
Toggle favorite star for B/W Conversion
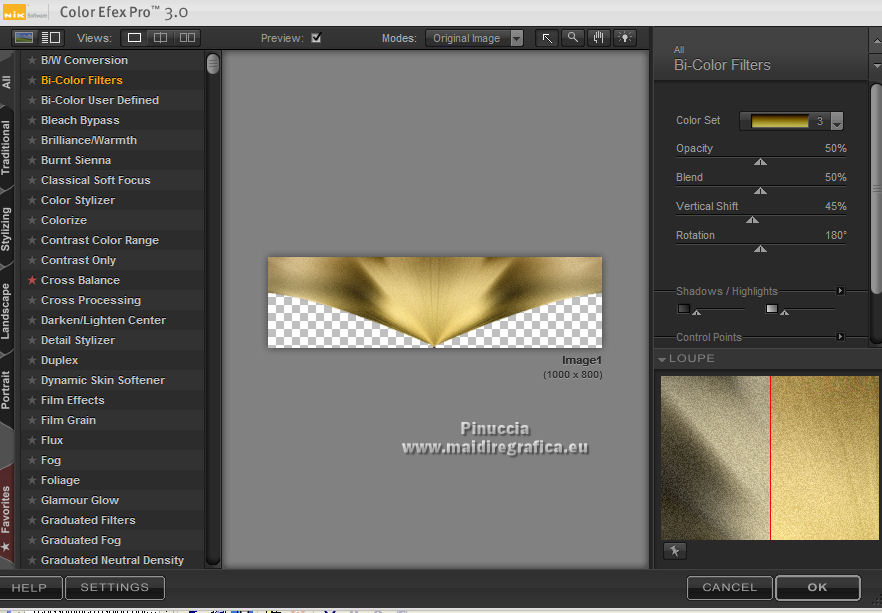click(32, 60)
